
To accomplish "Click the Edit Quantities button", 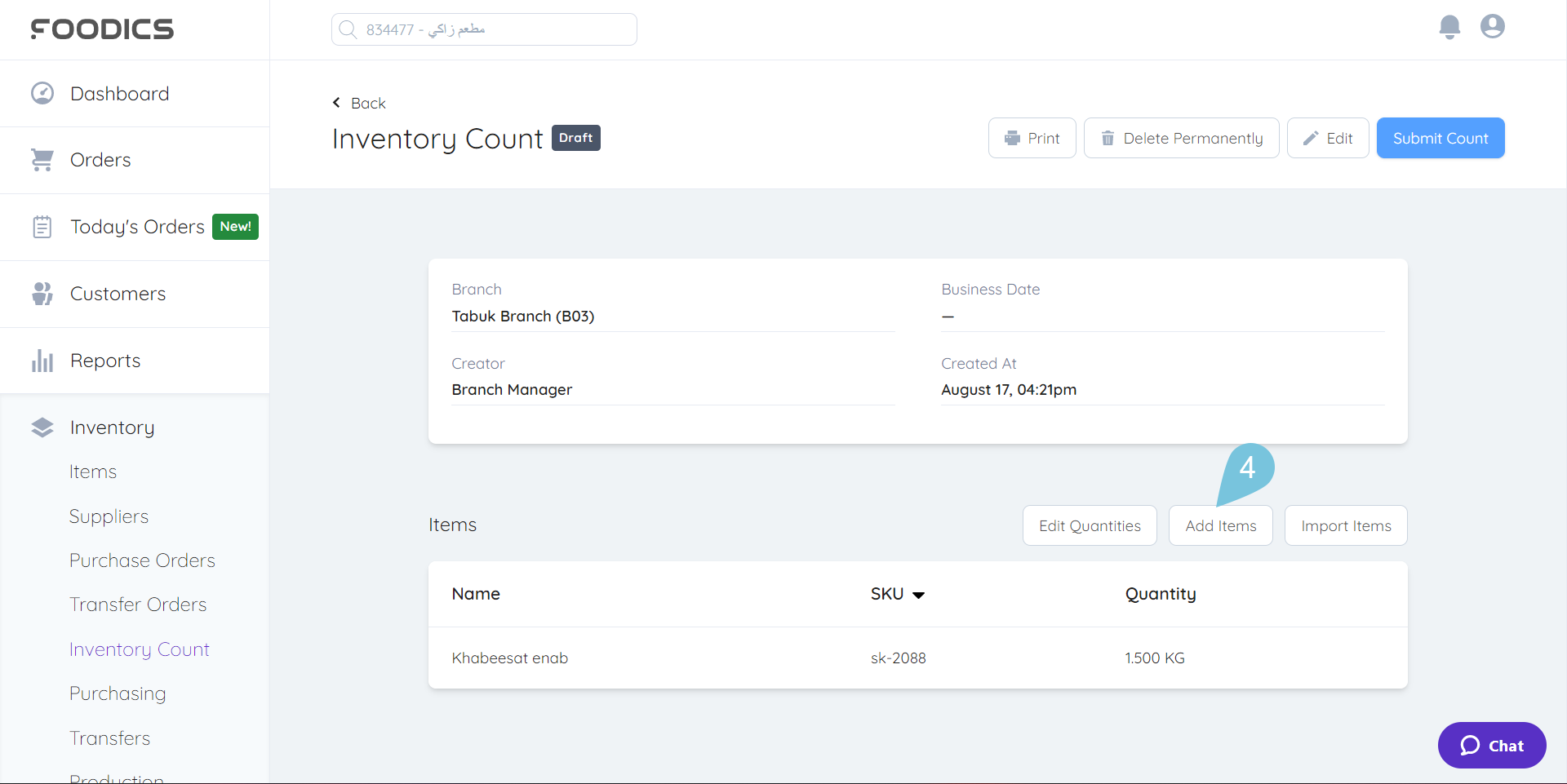I will click(1090, 525).
